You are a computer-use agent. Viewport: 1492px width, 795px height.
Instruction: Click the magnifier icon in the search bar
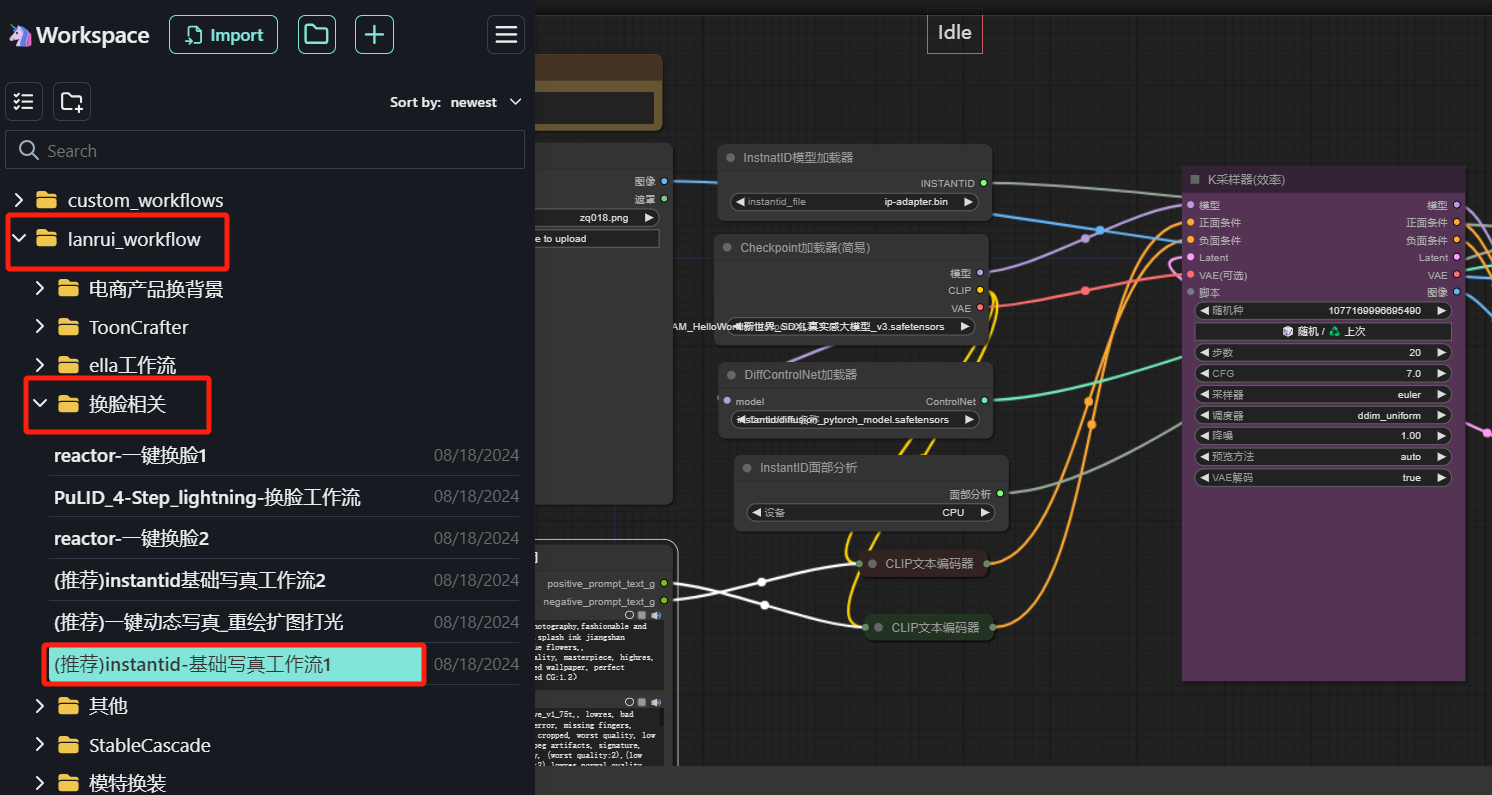point(29,151)
